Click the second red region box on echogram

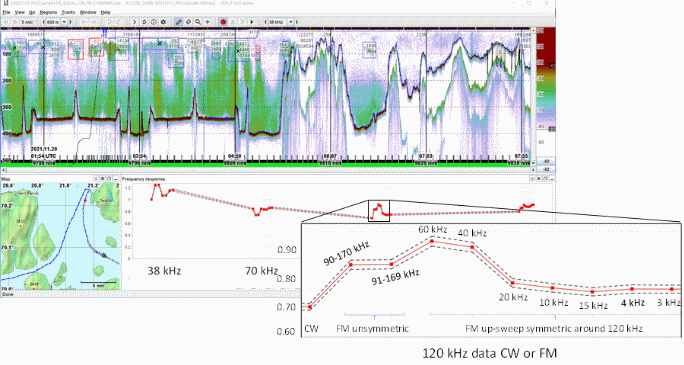tap(96, 47)
